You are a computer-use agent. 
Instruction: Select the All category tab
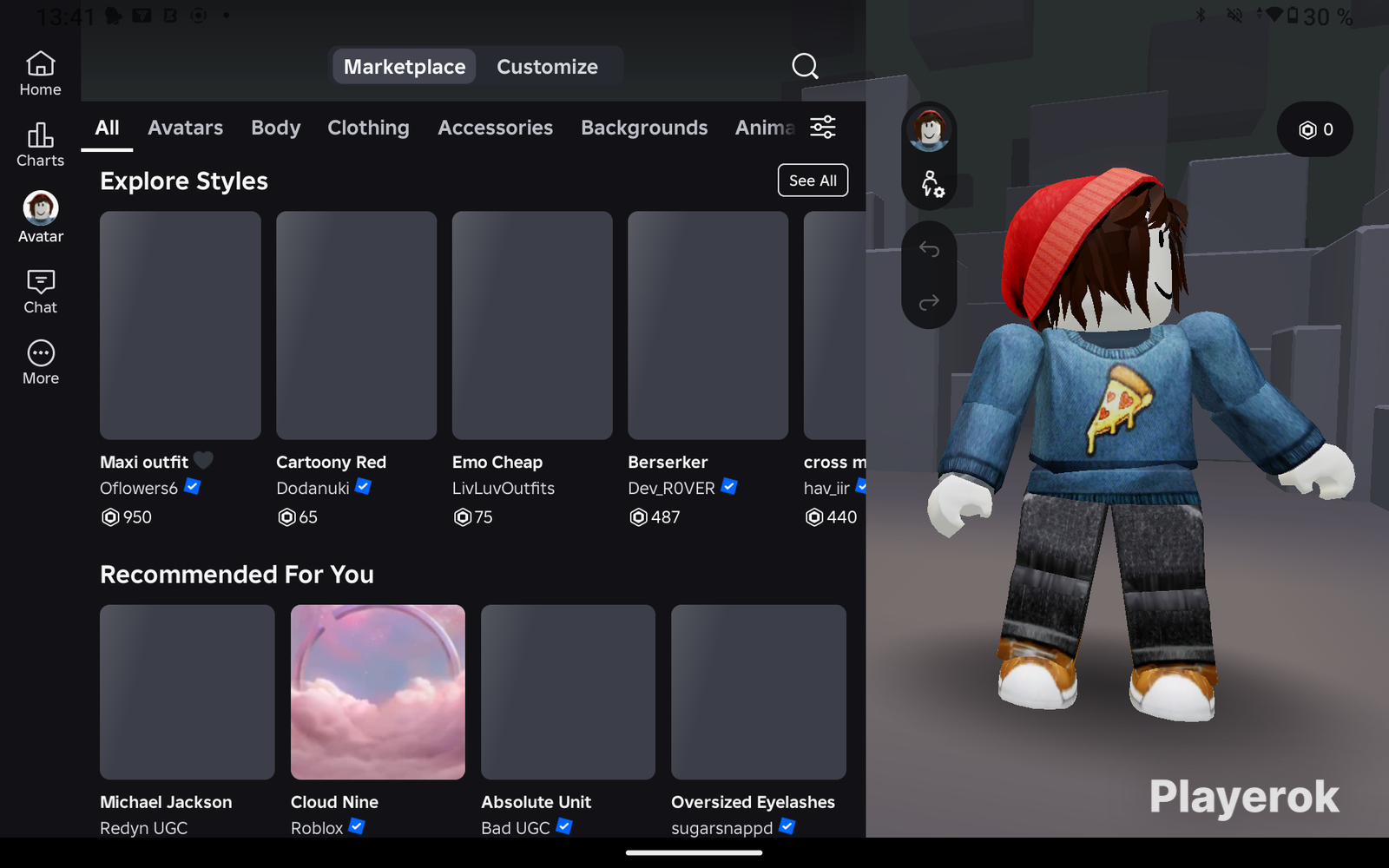click(107, 128)
